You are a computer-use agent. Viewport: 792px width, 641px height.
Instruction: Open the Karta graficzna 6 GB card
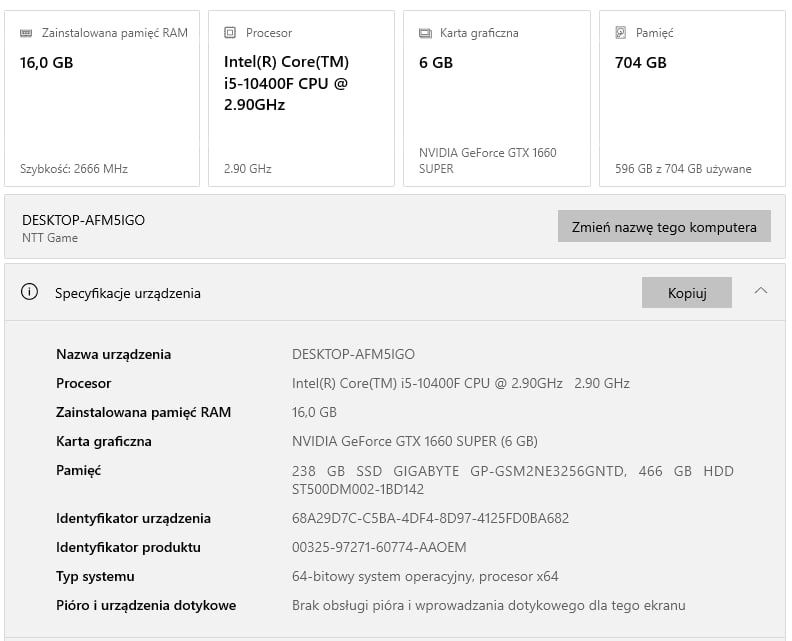[496, 98]
